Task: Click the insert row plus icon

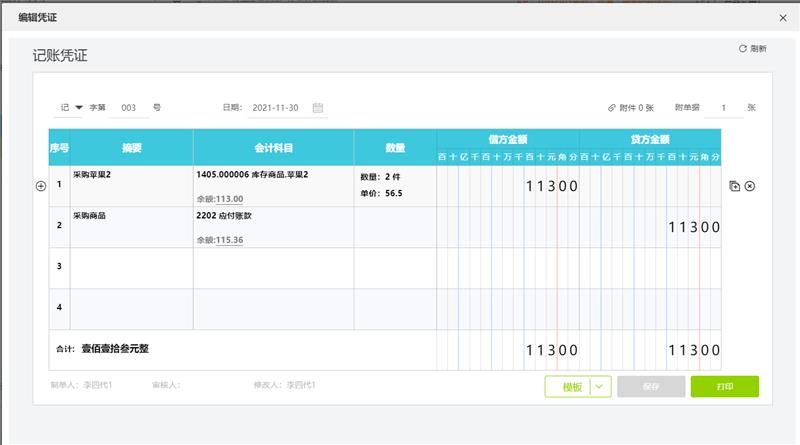Action: [x=41, y=186]
